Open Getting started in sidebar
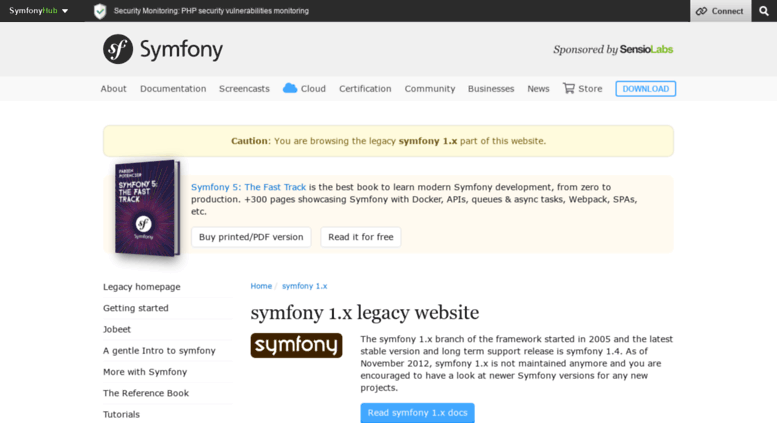 [136, 308]
